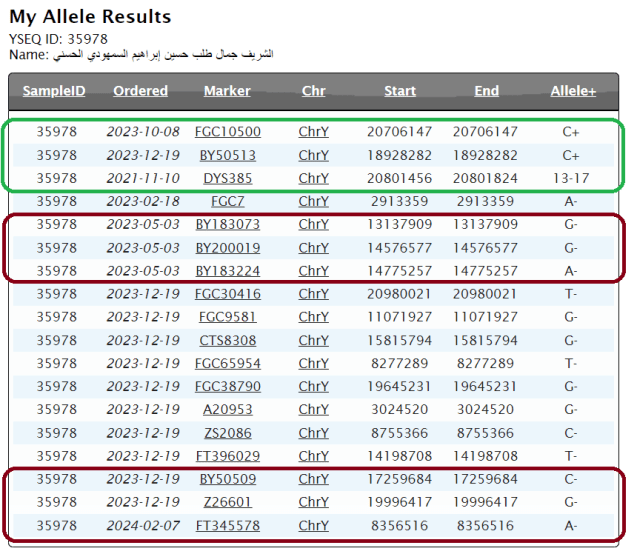Open the A20953 marker link

[x=227, y=410]
